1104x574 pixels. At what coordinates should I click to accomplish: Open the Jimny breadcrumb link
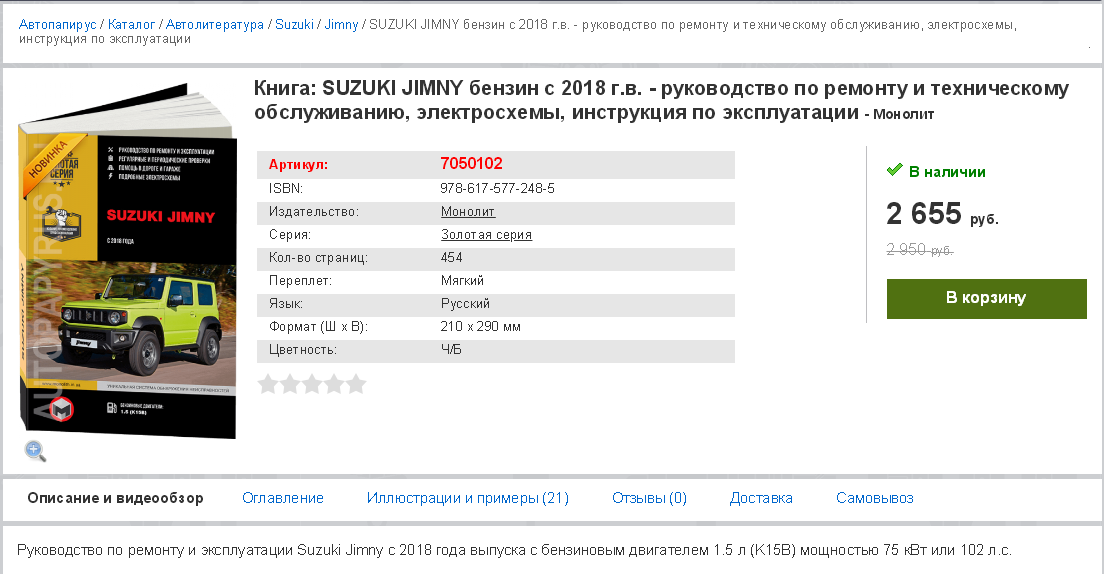click(x=341, y=25)
